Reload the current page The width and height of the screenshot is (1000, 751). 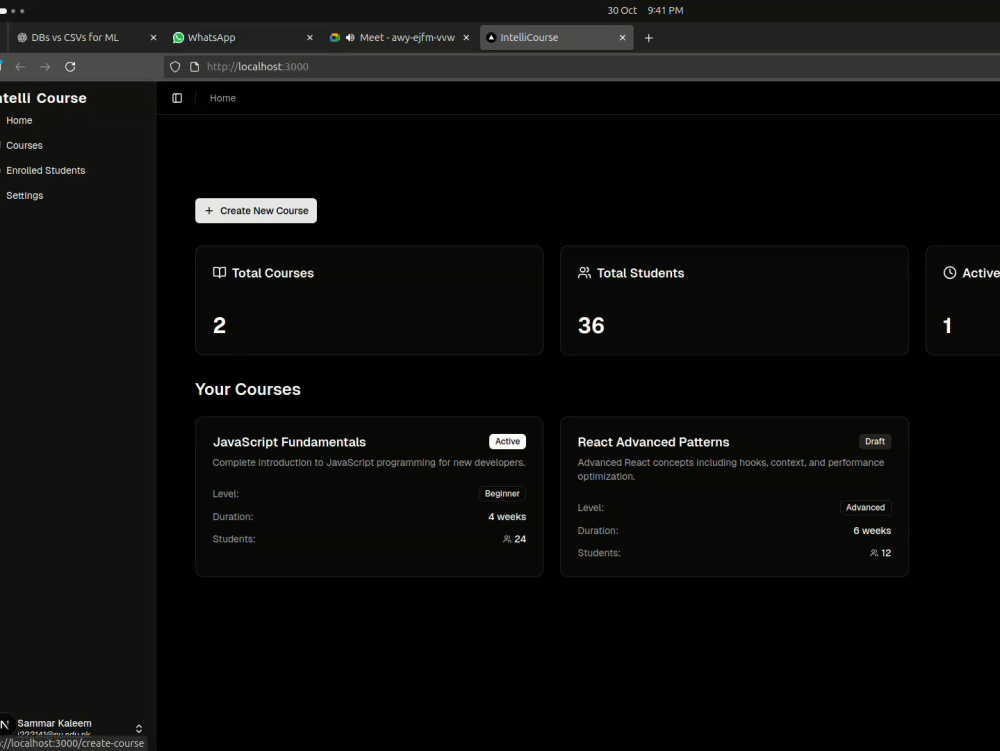(x=70, y=67)
